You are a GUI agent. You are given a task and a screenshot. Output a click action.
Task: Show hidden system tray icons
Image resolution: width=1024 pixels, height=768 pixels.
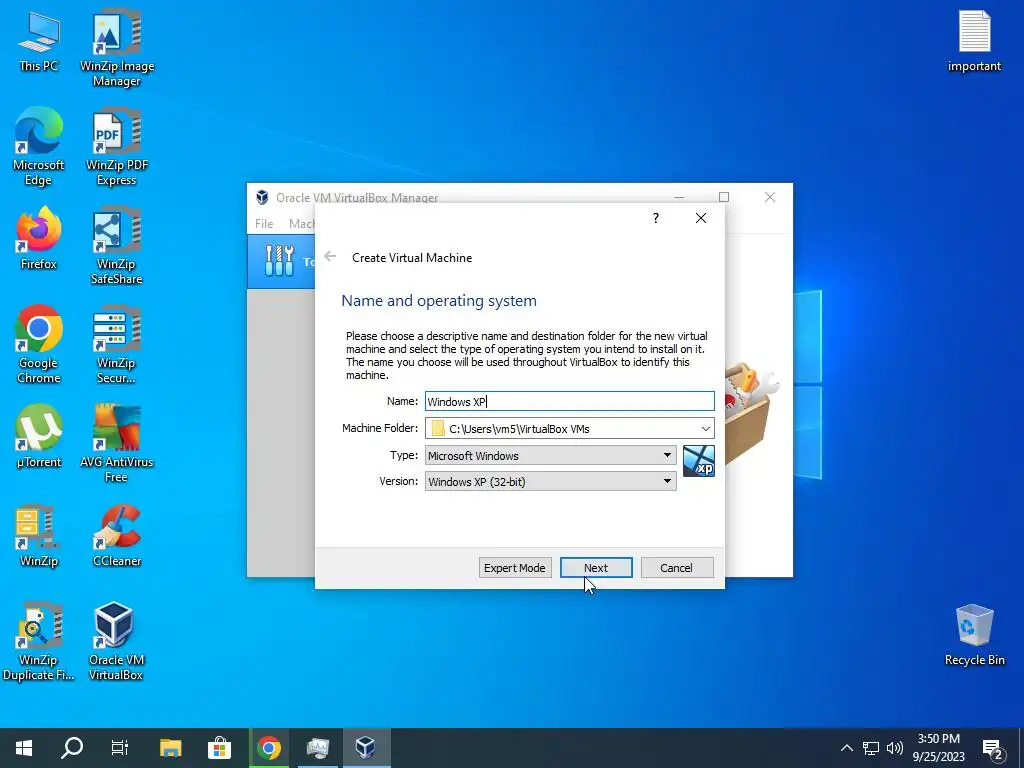tap(846, 748)
